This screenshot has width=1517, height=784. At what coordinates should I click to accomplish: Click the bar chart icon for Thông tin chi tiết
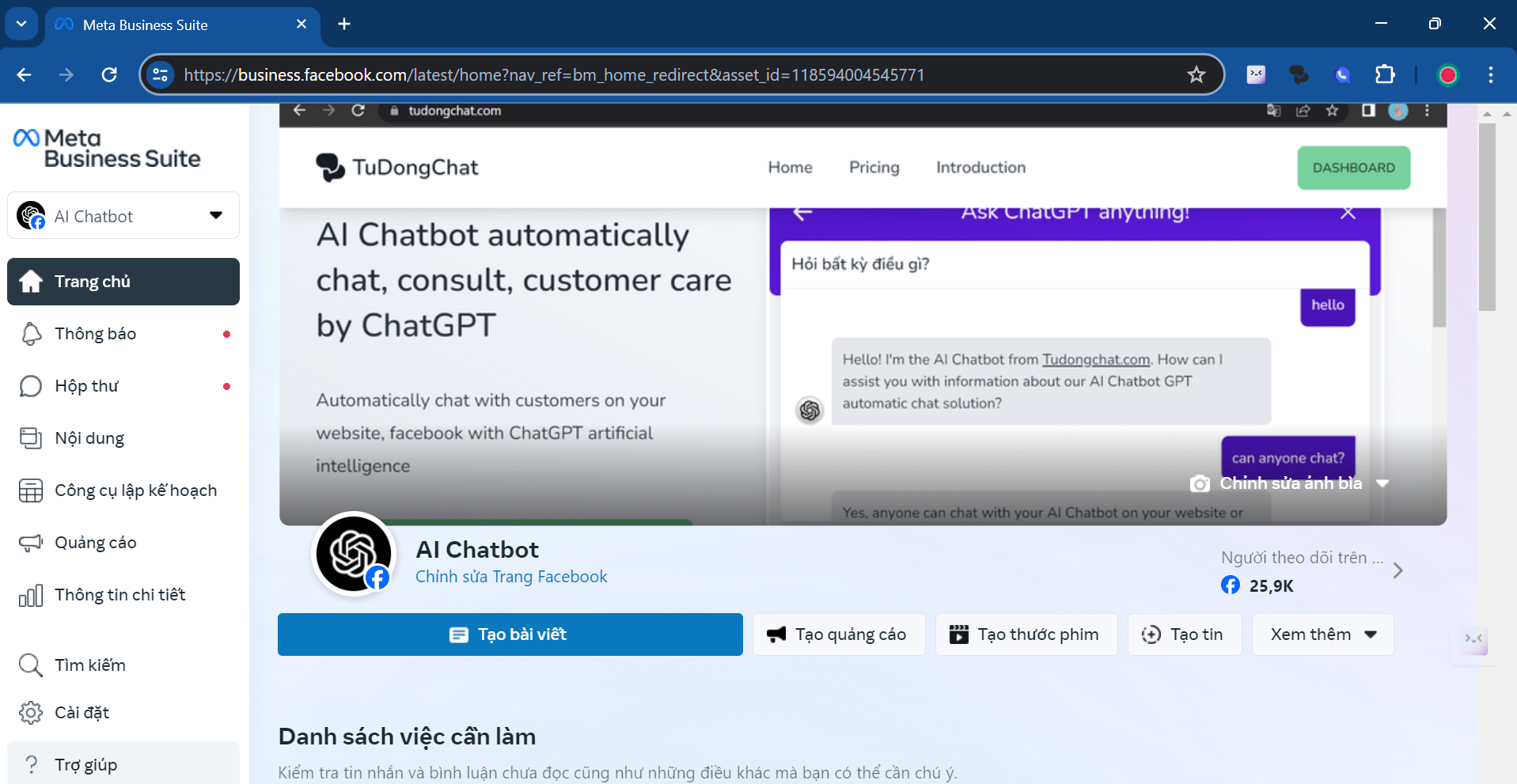pyautogui.click(x=31, y=595)
